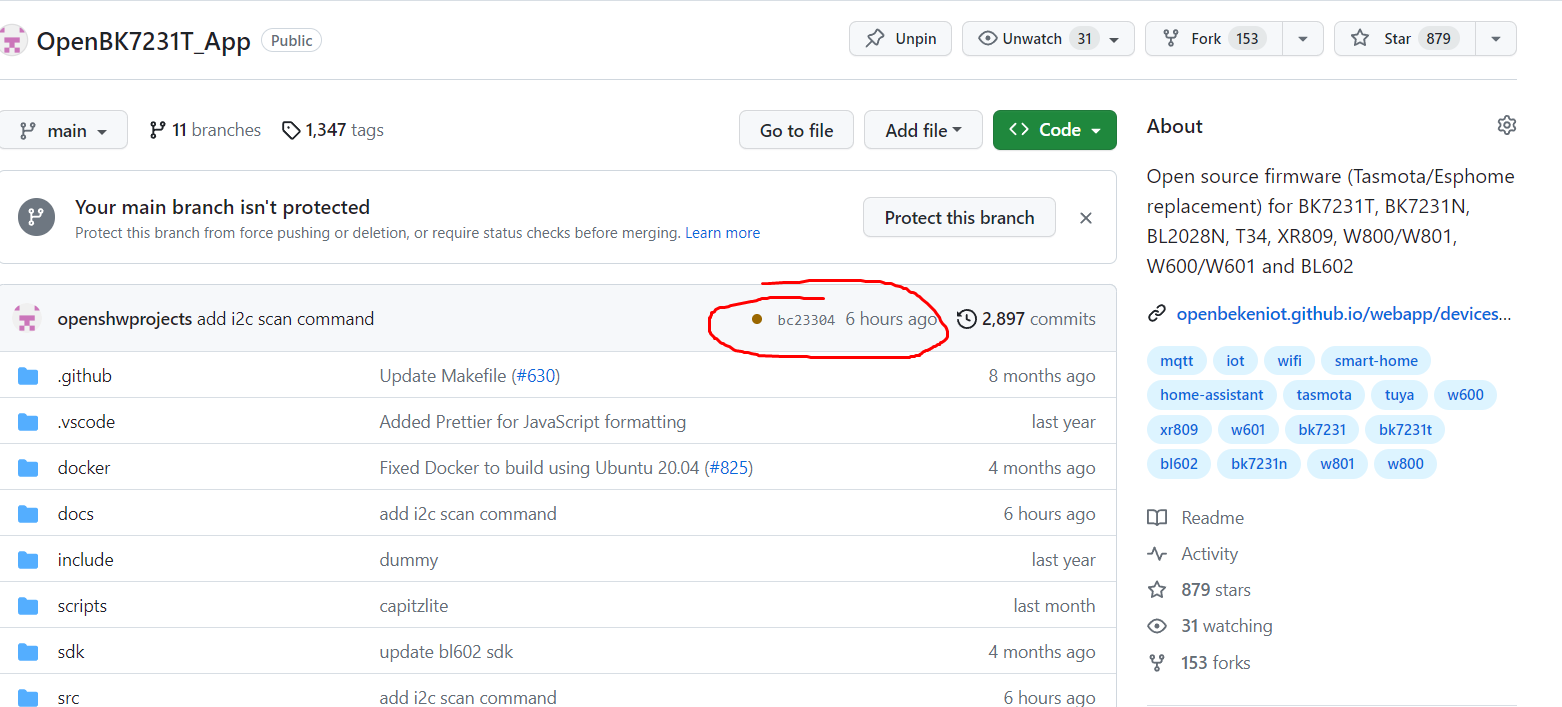Screen dimensions: 1562x707
Task: Open the main branch selector dropdown
Action: point(64,130)
